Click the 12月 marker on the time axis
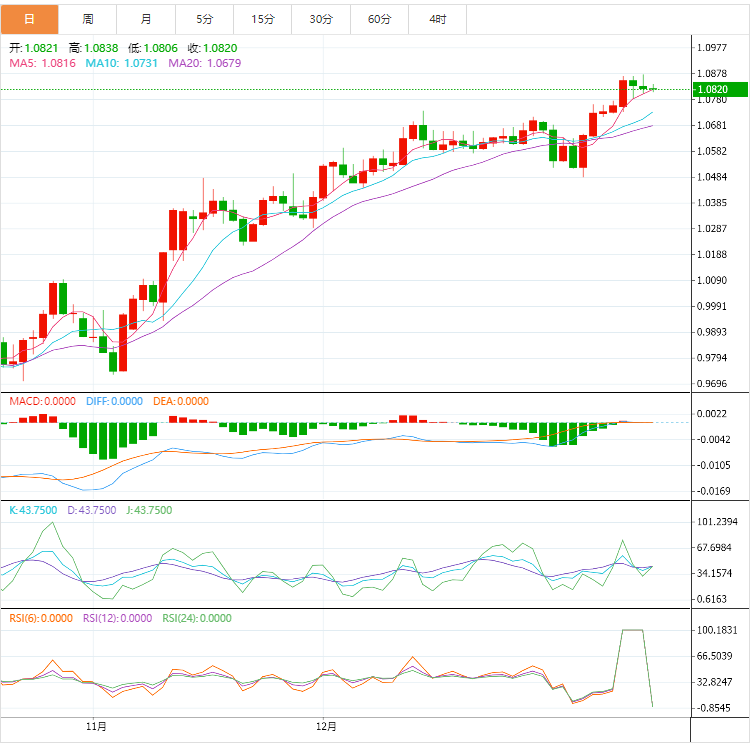 point(326,725)
